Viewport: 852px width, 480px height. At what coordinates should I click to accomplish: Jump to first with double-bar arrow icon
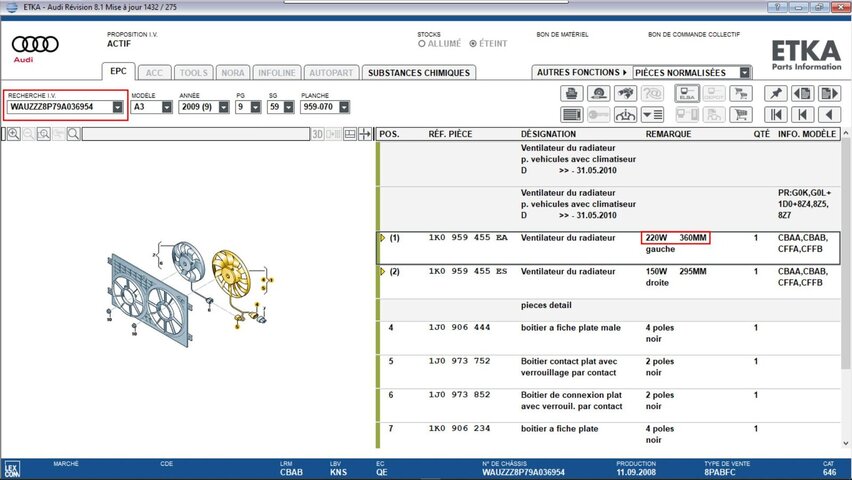[x=775, y=115]
